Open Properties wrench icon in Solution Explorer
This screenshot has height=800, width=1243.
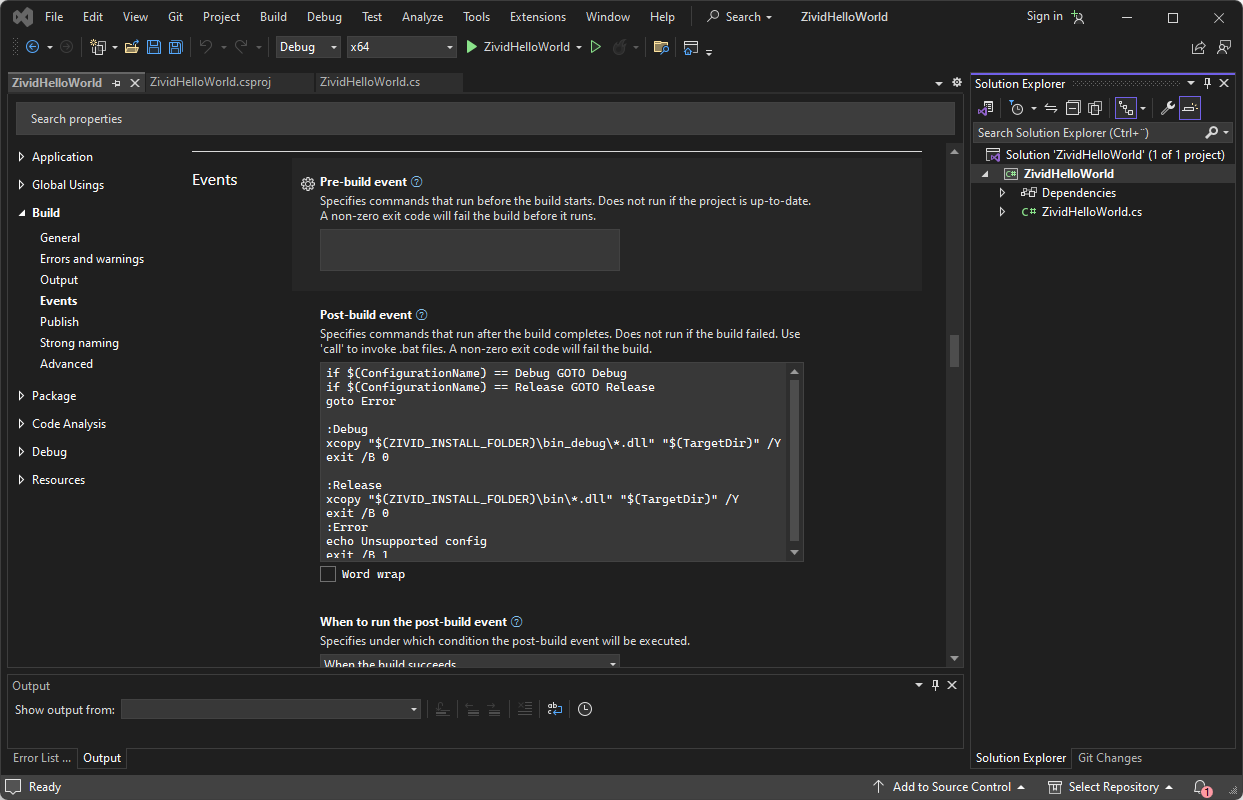(x=1166, y=108)
